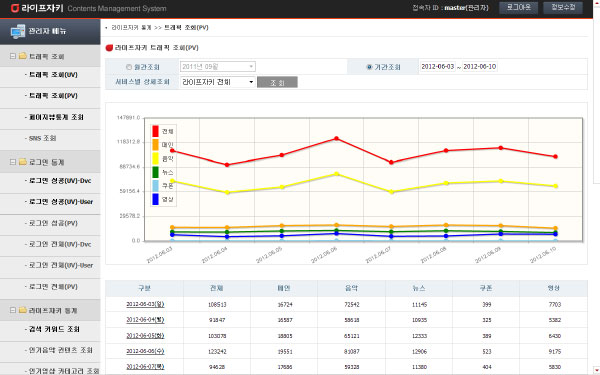Click the red 전체 legend swatch
600x375 pixels.
(x=155, y=131)
